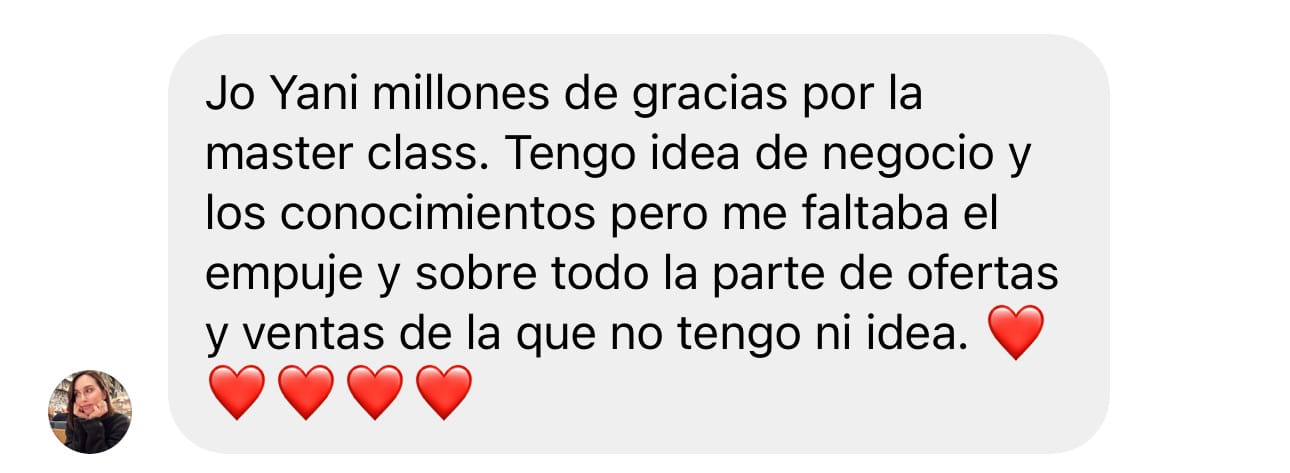This screenshot has width=1290, height=473.
Task: Open the sender's profile picture avatar
Action: coord(90,411)
